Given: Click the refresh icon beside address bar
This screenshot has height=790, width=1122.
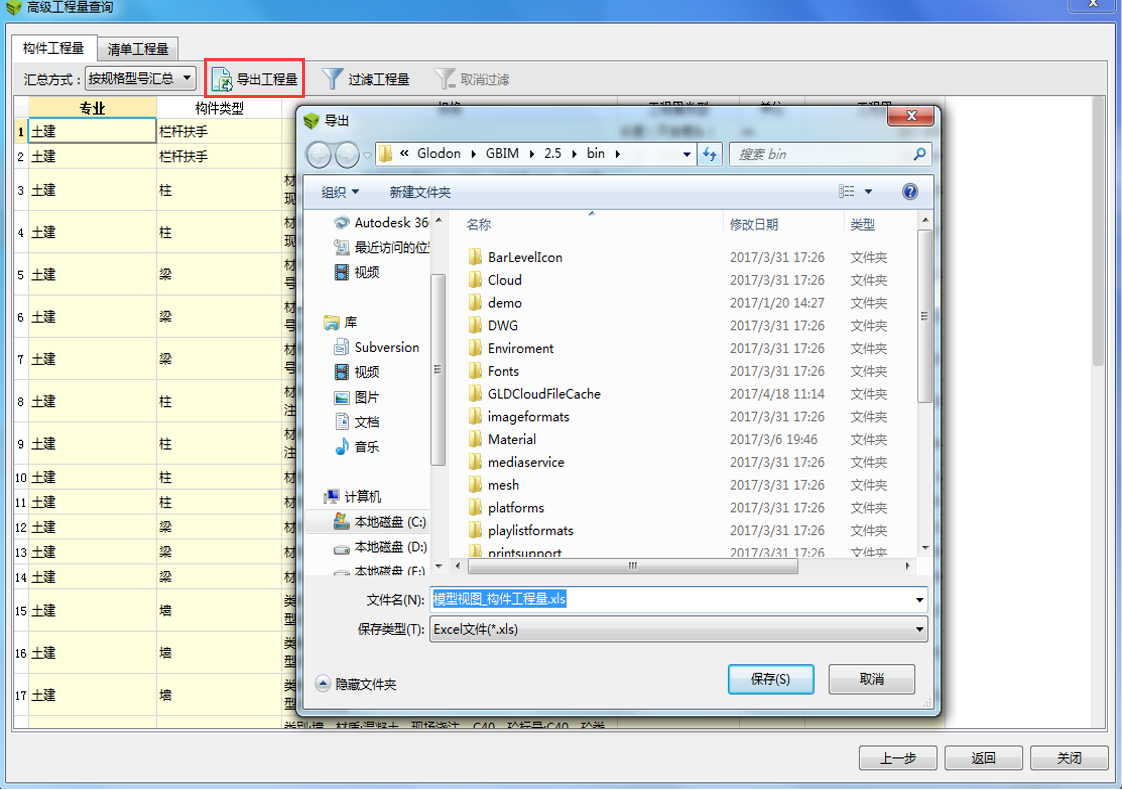Looking at the screenshot, I should 709,154.
